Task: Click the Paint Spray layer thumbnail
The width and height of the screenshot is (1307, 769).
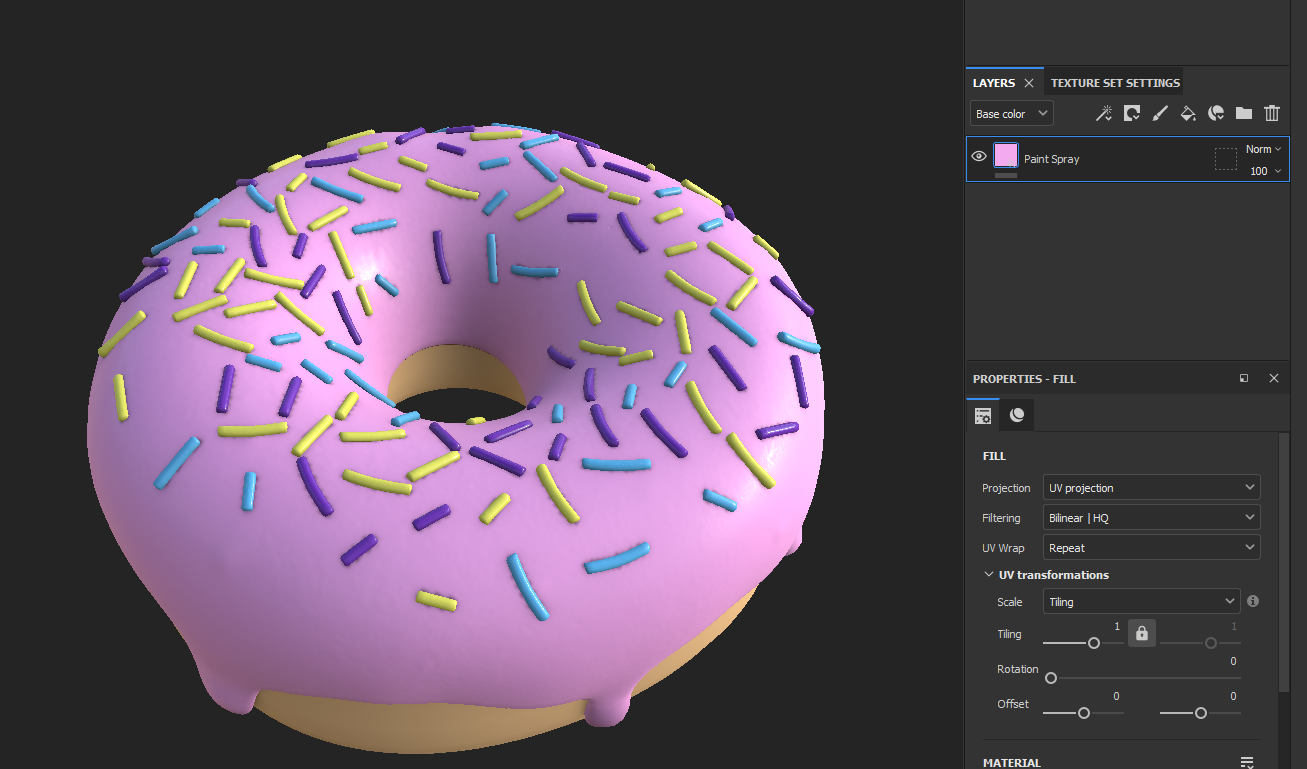Action: pos(1005,155)
